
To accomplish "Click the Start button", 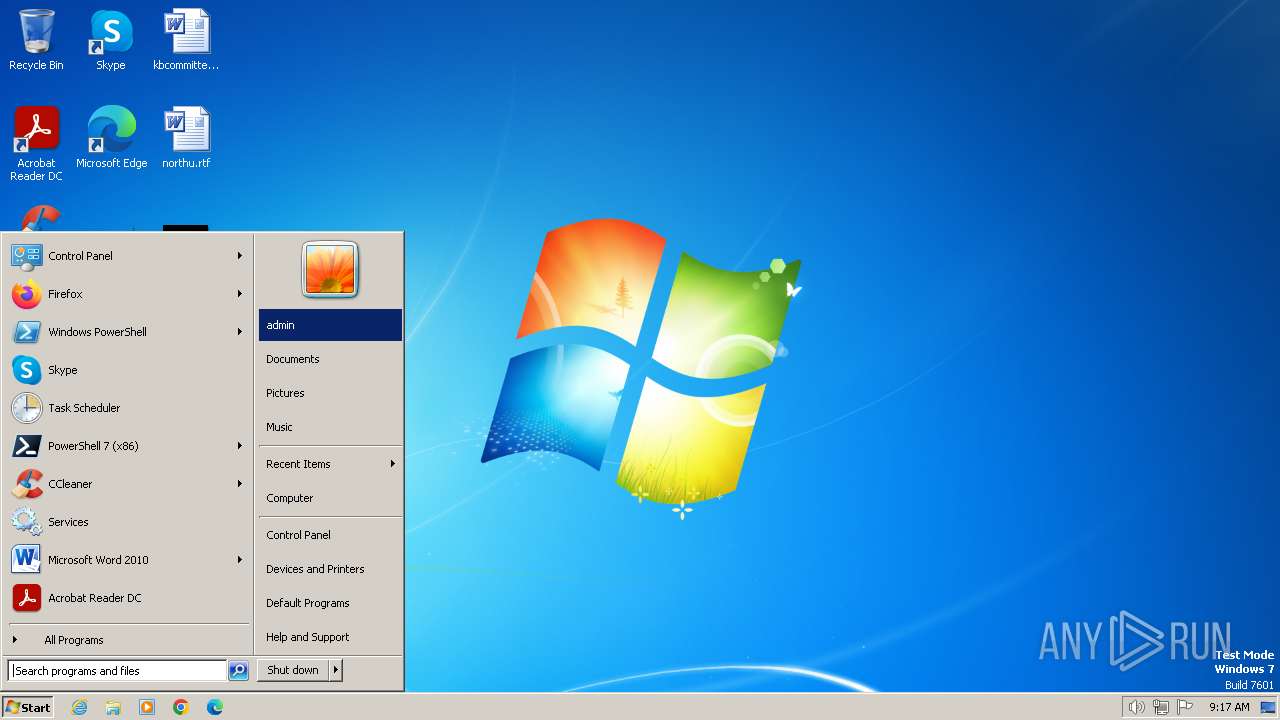I will (28, 707).
